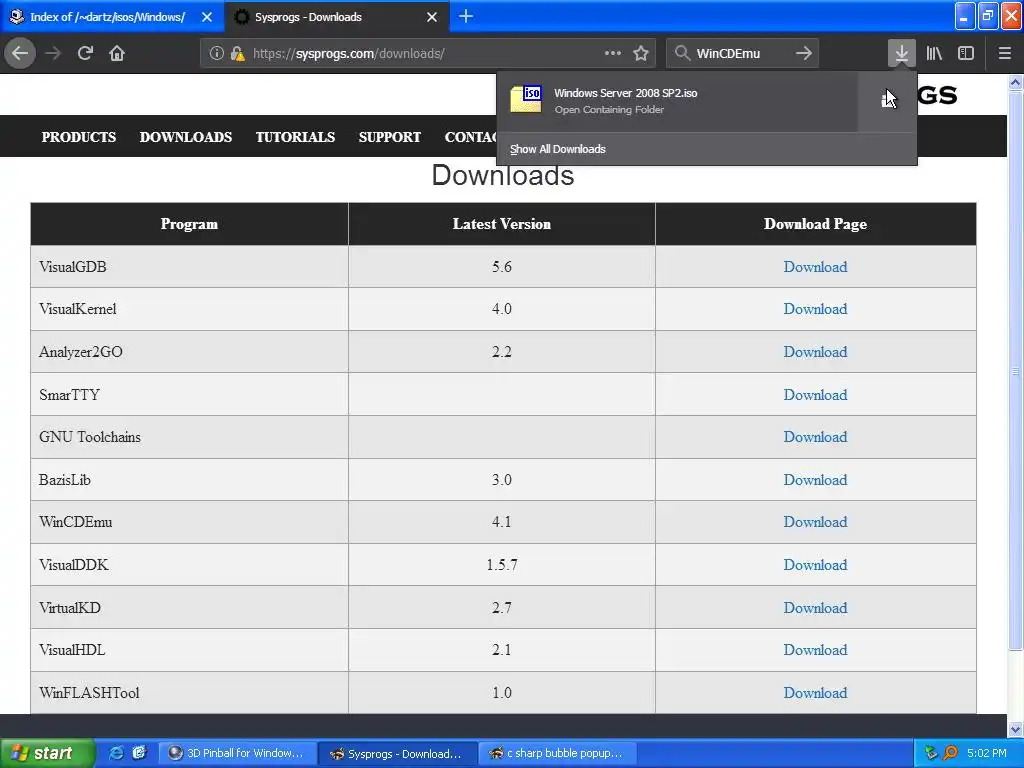The image size is (1024, 768).
Task: Click the ISO file icon in downloads panel
Action: click(526, 99)
